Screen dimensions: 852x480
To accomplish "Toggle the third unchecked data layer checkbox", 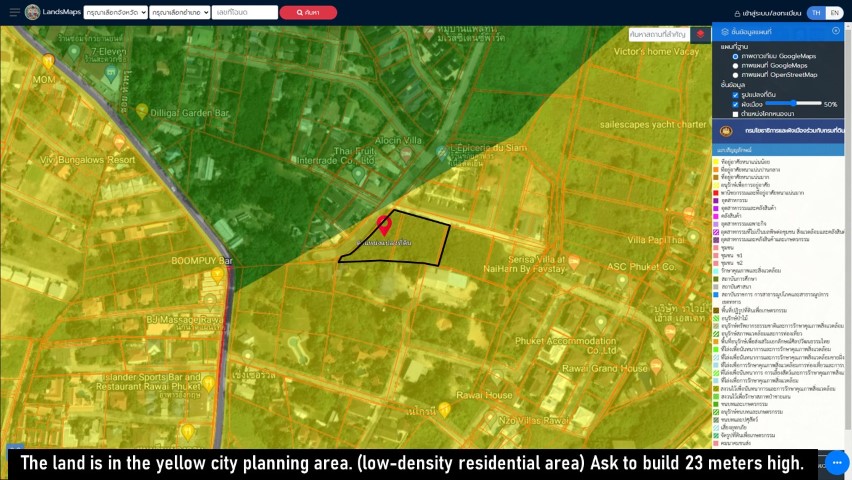I will tap(735, 114).
